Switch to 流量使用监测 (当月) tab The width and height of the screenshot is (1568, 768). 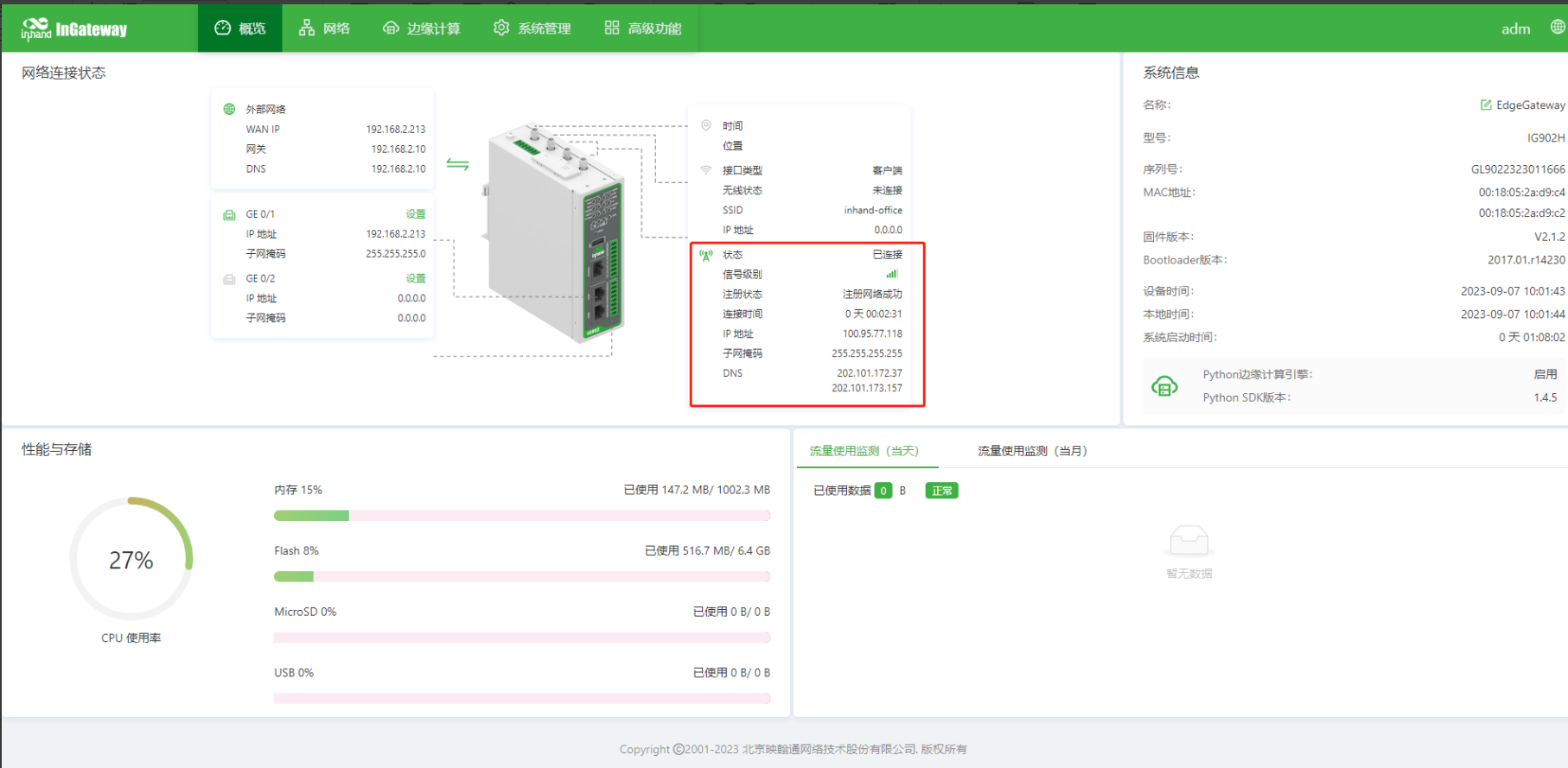pyautogui.click(x=1032, y=451)
